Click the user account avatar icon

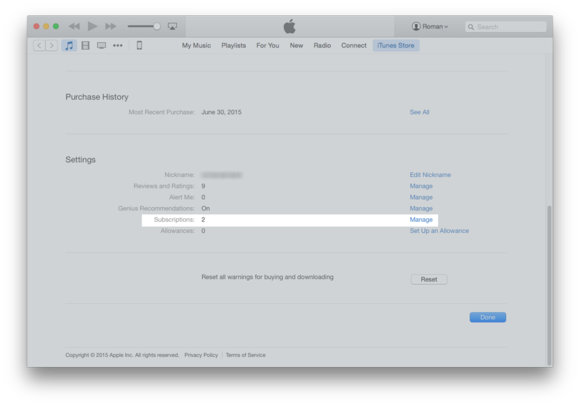pos(416,26)
